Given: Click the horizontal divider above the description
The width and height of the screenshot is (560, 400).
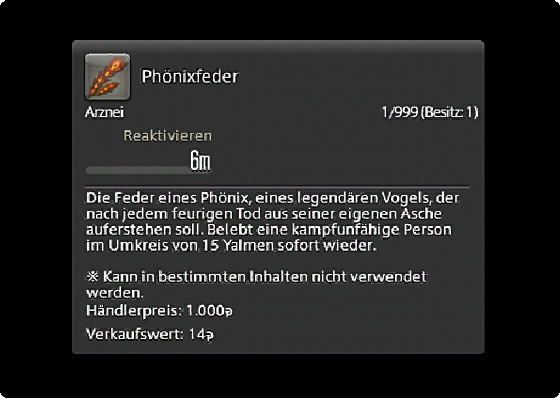Looking at the screenshot, I should [x=278, y=186].
